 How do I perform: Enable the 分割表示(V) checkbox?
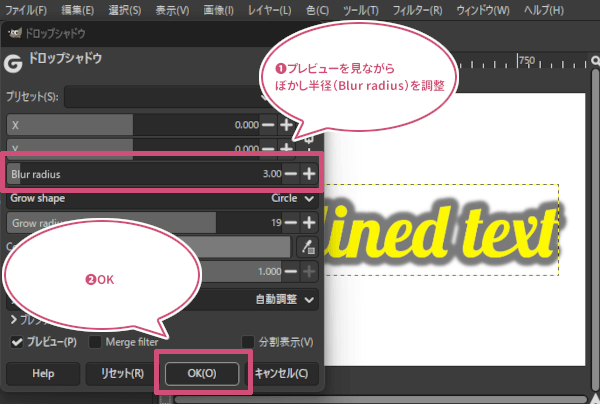click(x=248, y=342)
